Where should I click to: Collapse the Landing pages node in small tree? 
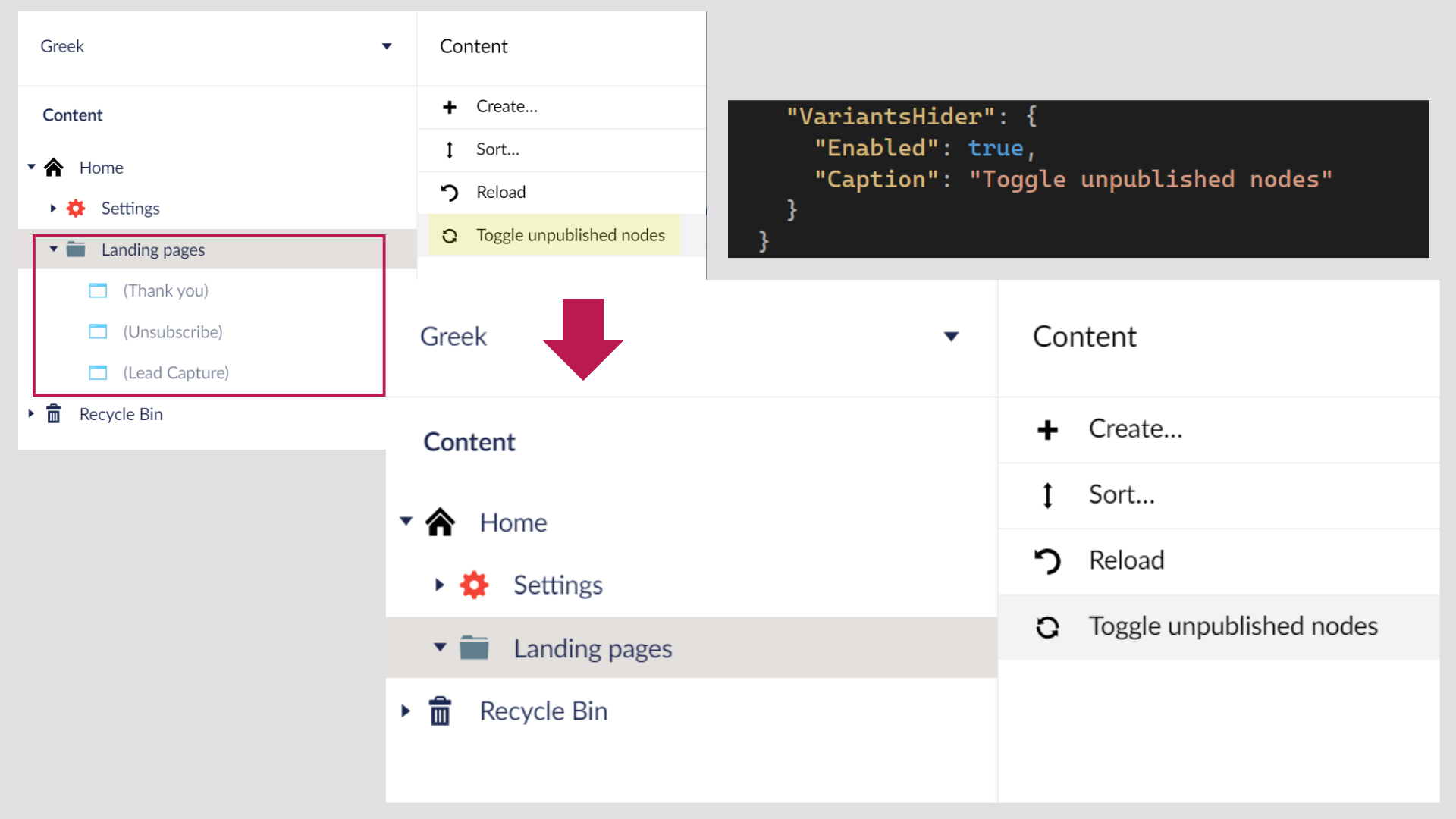coord(53,249)
